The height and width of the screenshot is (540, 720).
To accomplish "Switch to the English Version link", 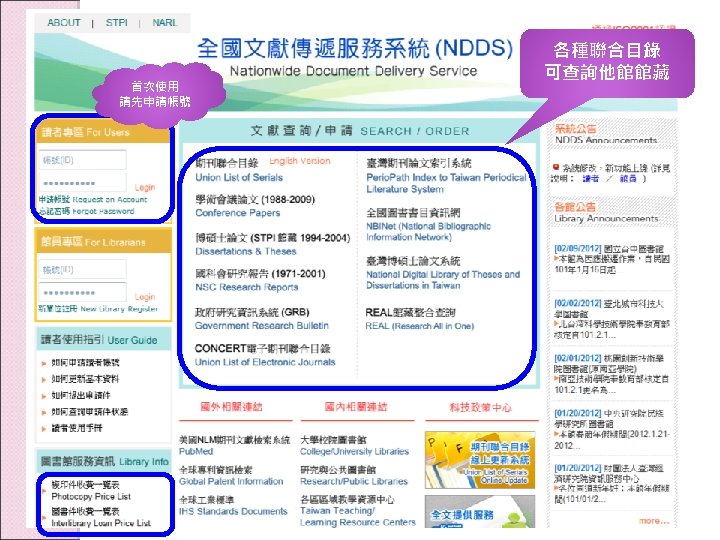I will tap(299, 161).
